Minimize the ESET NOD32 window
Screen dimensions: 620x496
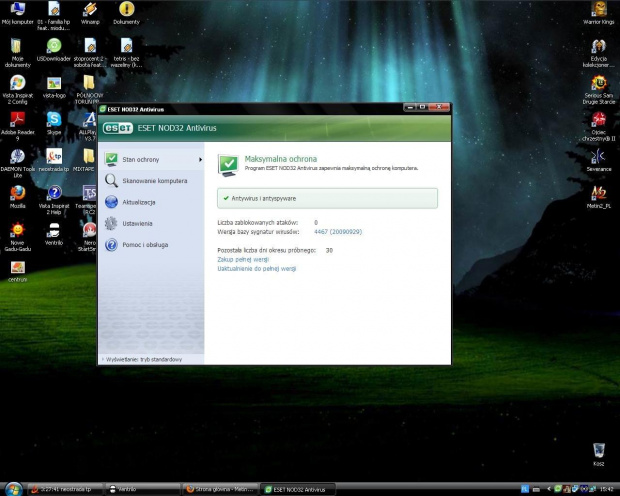410,107
